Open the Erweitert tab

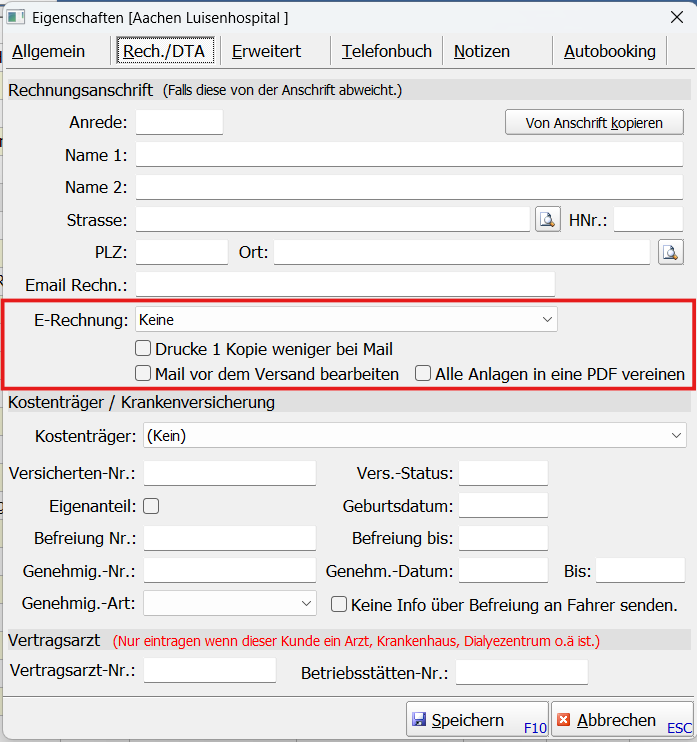tap(266, 52)
